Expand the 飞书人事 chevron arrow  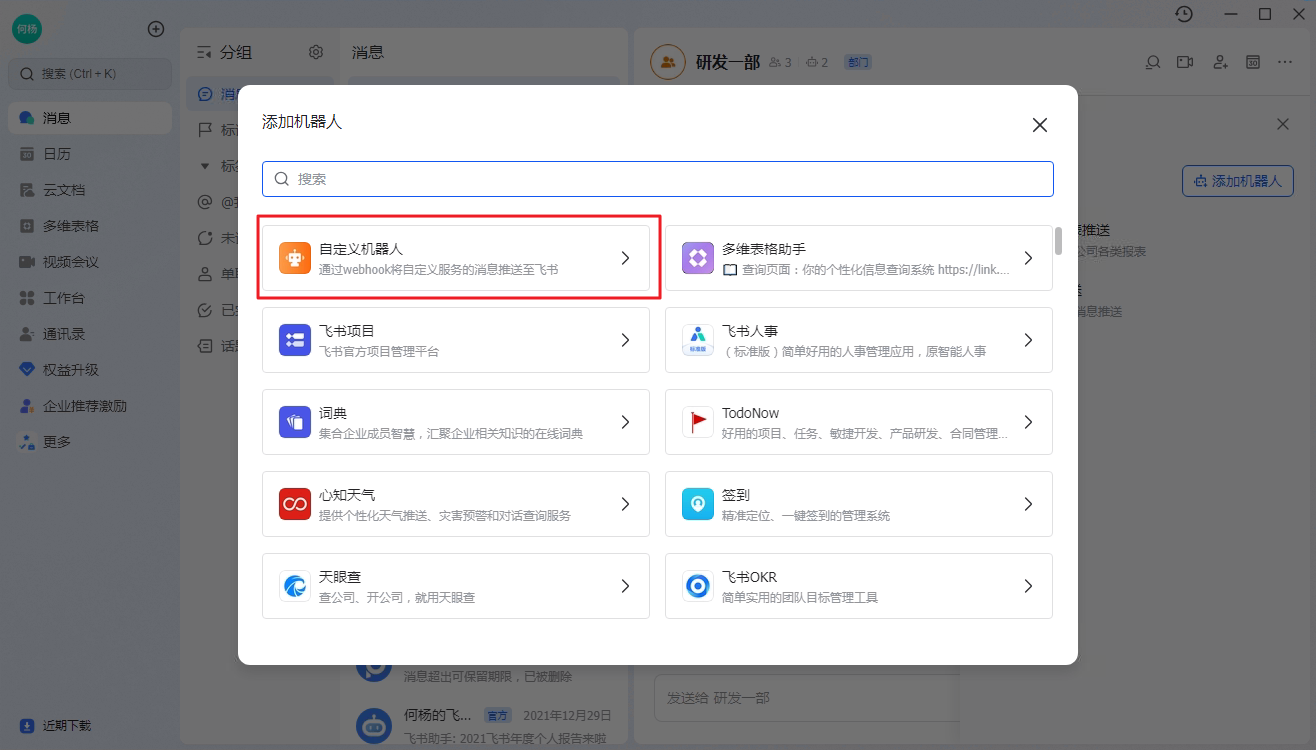[1028, 340]
